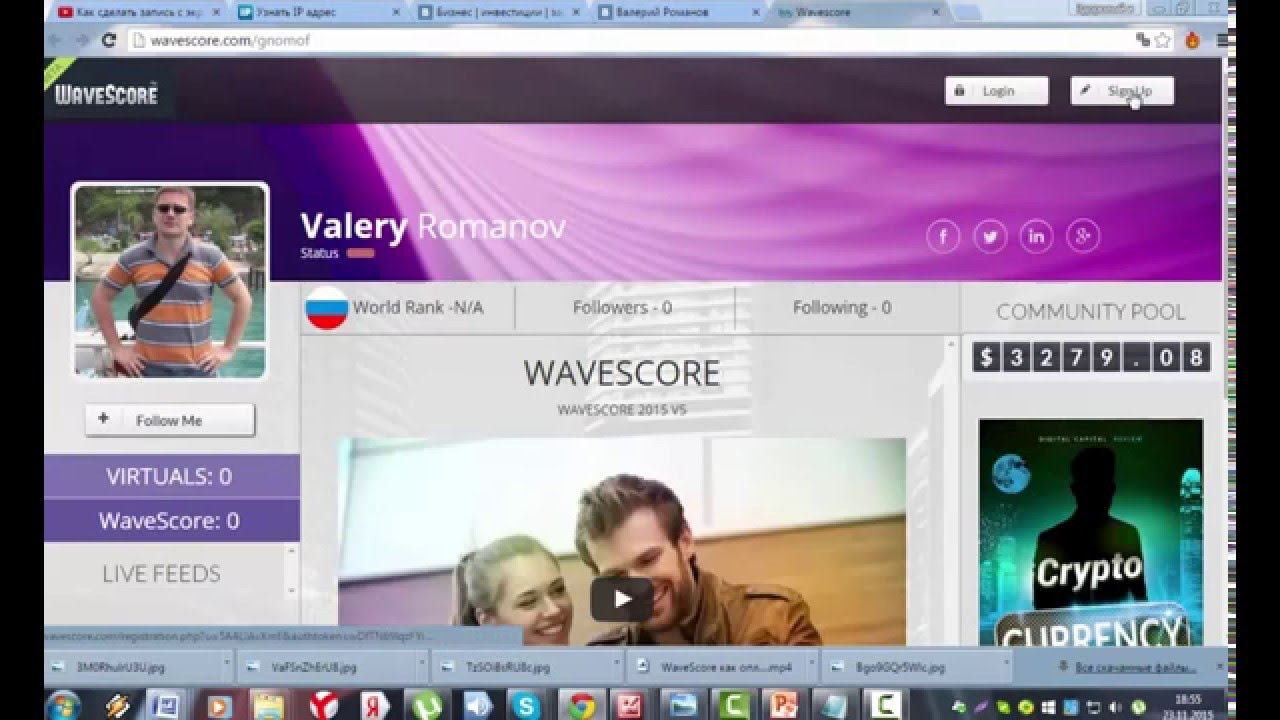This screenshot has width=1280, height=720.
Task: Open the Word document icon in taskbar
Action: point(165,705)
